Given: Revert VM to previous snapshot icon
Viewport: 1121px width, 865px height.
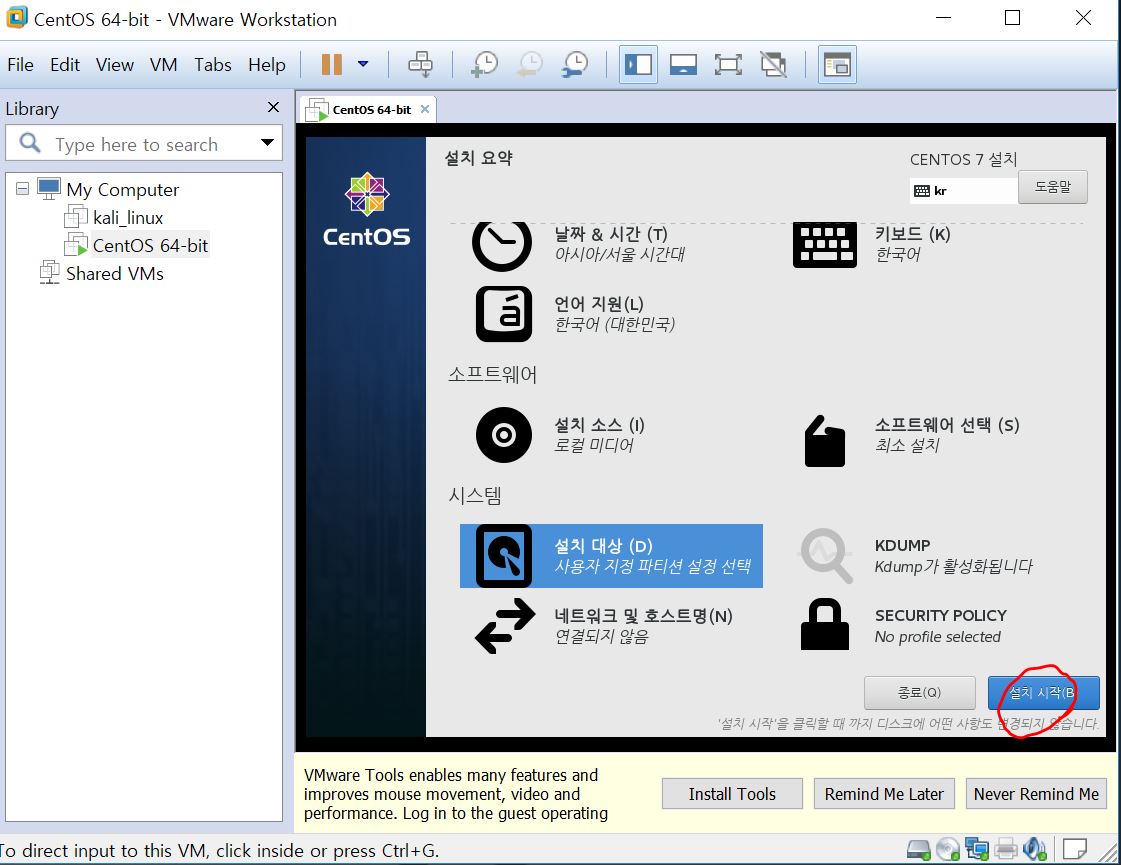Looking at the screenshot, I should (x=530, y=64).
